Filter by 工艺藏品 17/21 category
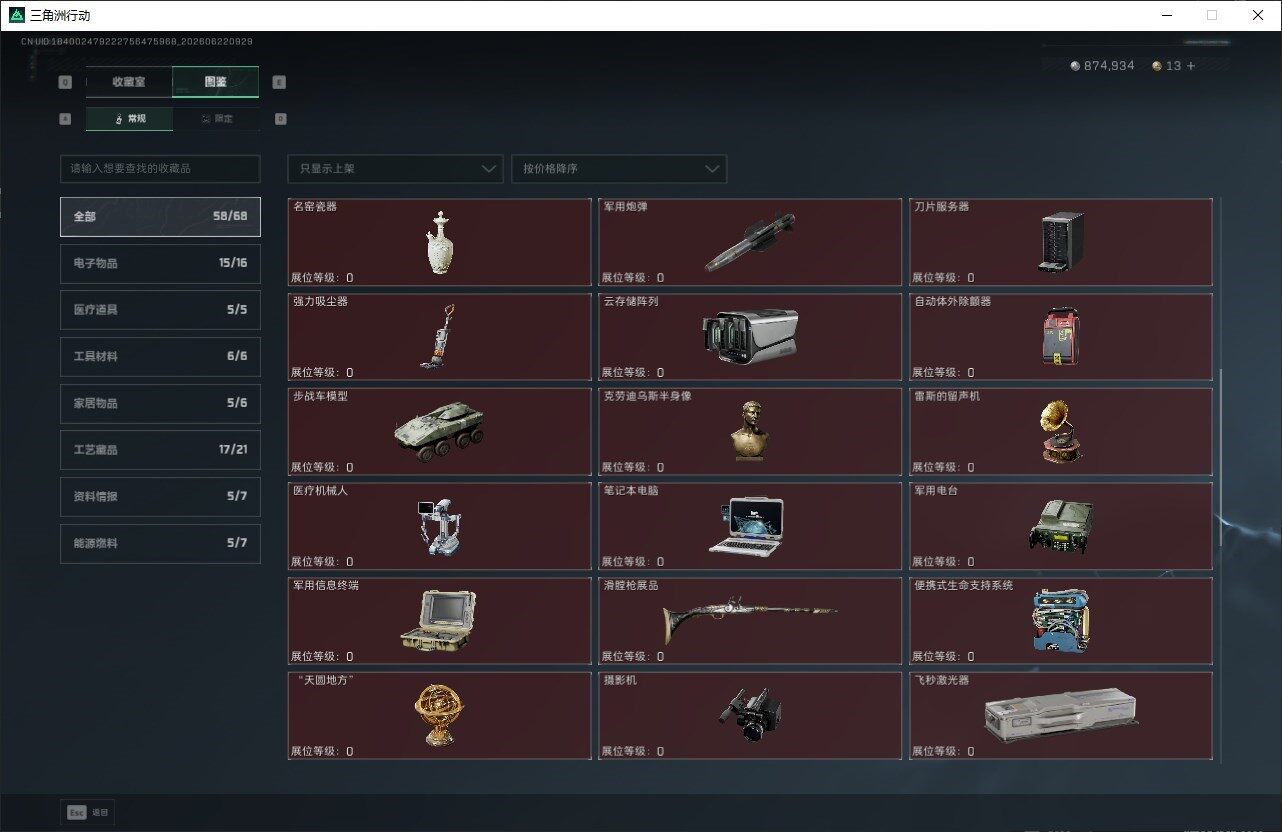The height and width of the screenshot is (832, 1282). click(160, 450)
